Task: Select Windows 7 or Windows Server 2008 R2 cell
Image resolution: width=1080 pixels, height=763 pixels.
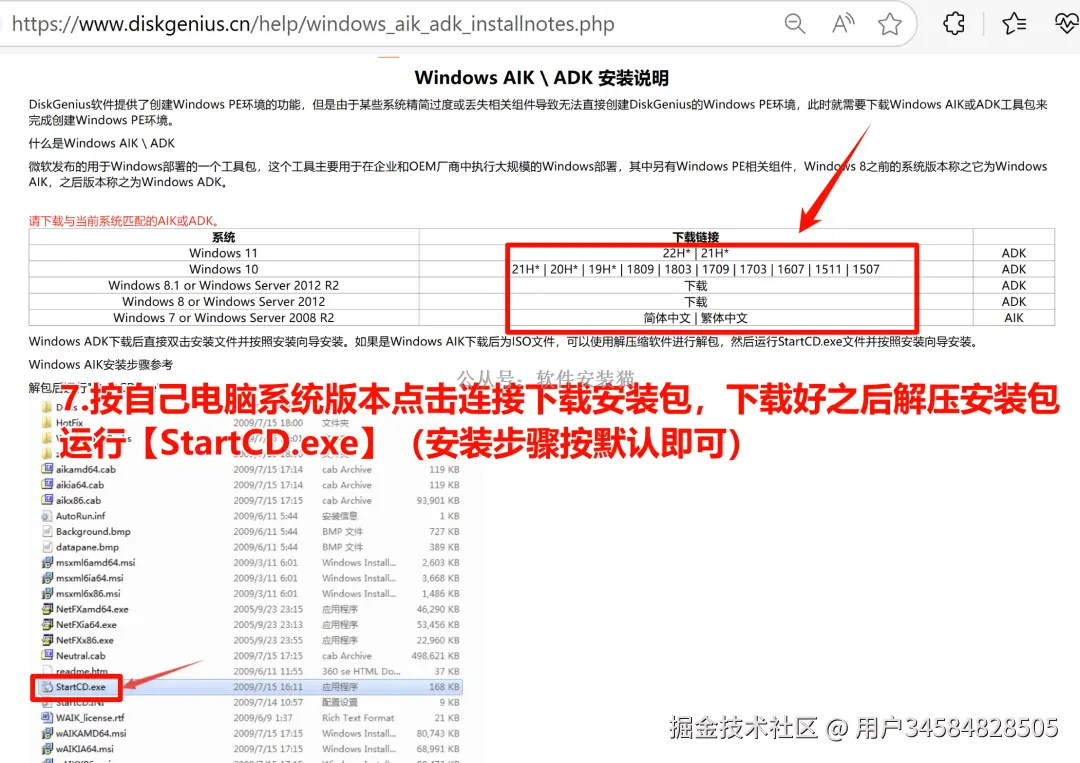Action: (x=224, y=317)
